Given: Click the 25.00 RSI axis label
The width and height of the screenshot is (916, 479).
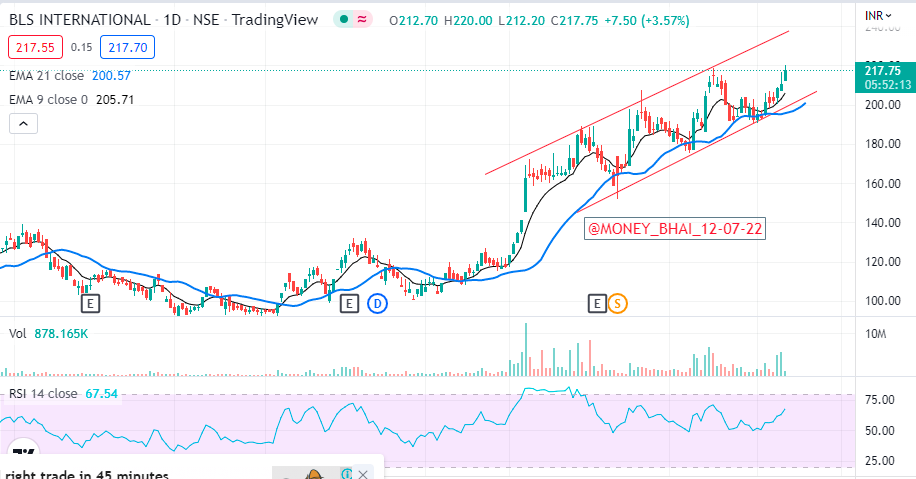Looking at the screenshot, I should click(x=880, y=461).
